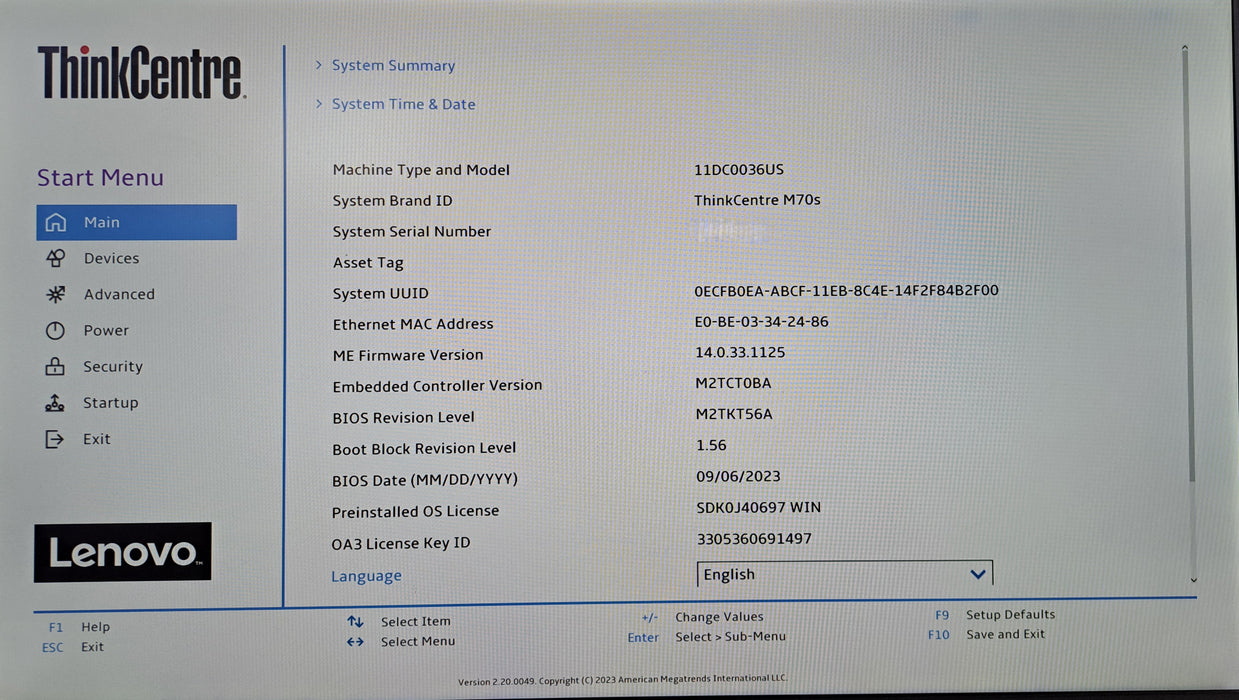
Task: Click the left-right arrows Select Menu icon
Action: pyautogui.click(x=355, y=642)
